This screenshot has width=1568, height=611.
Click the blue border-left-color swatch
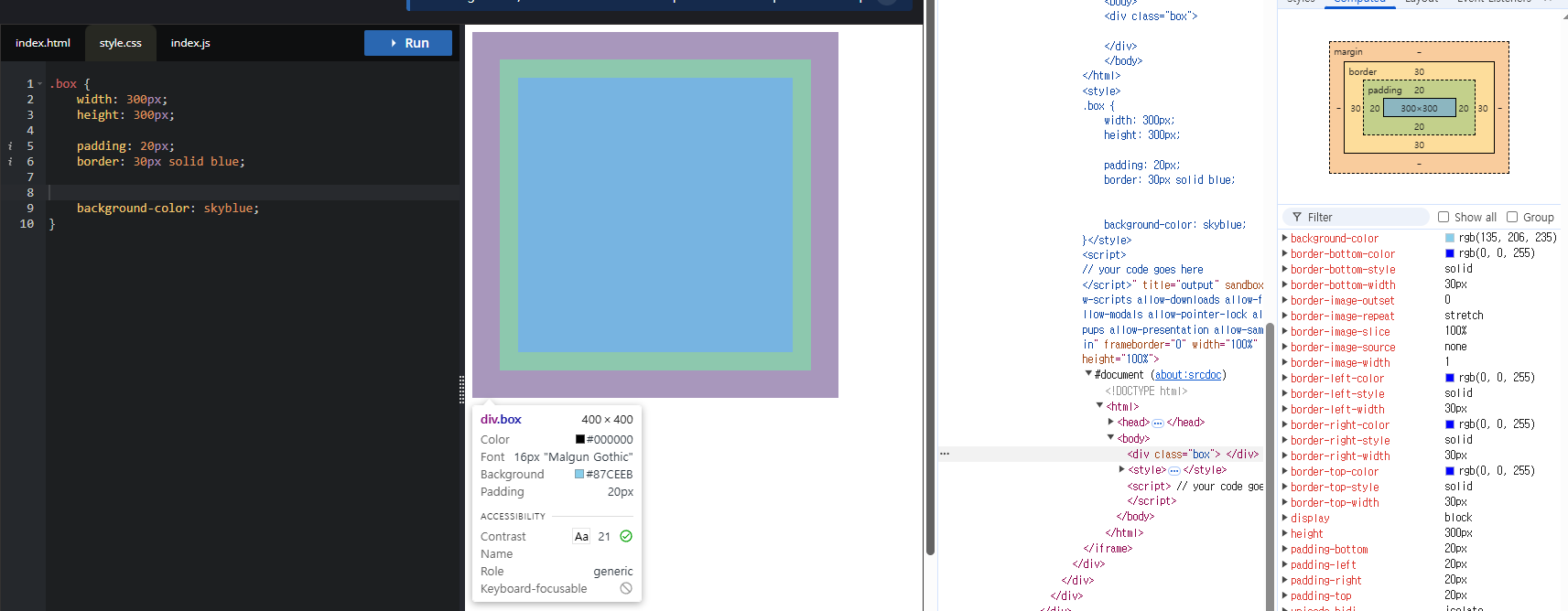point(1450,378)
